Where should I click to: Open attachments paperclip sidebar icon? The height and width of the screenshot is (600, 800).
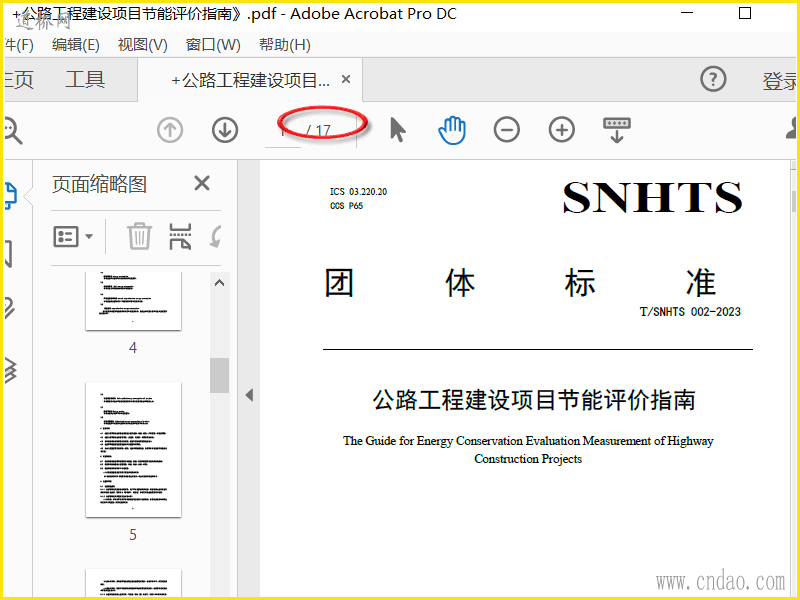coord(10,308)
